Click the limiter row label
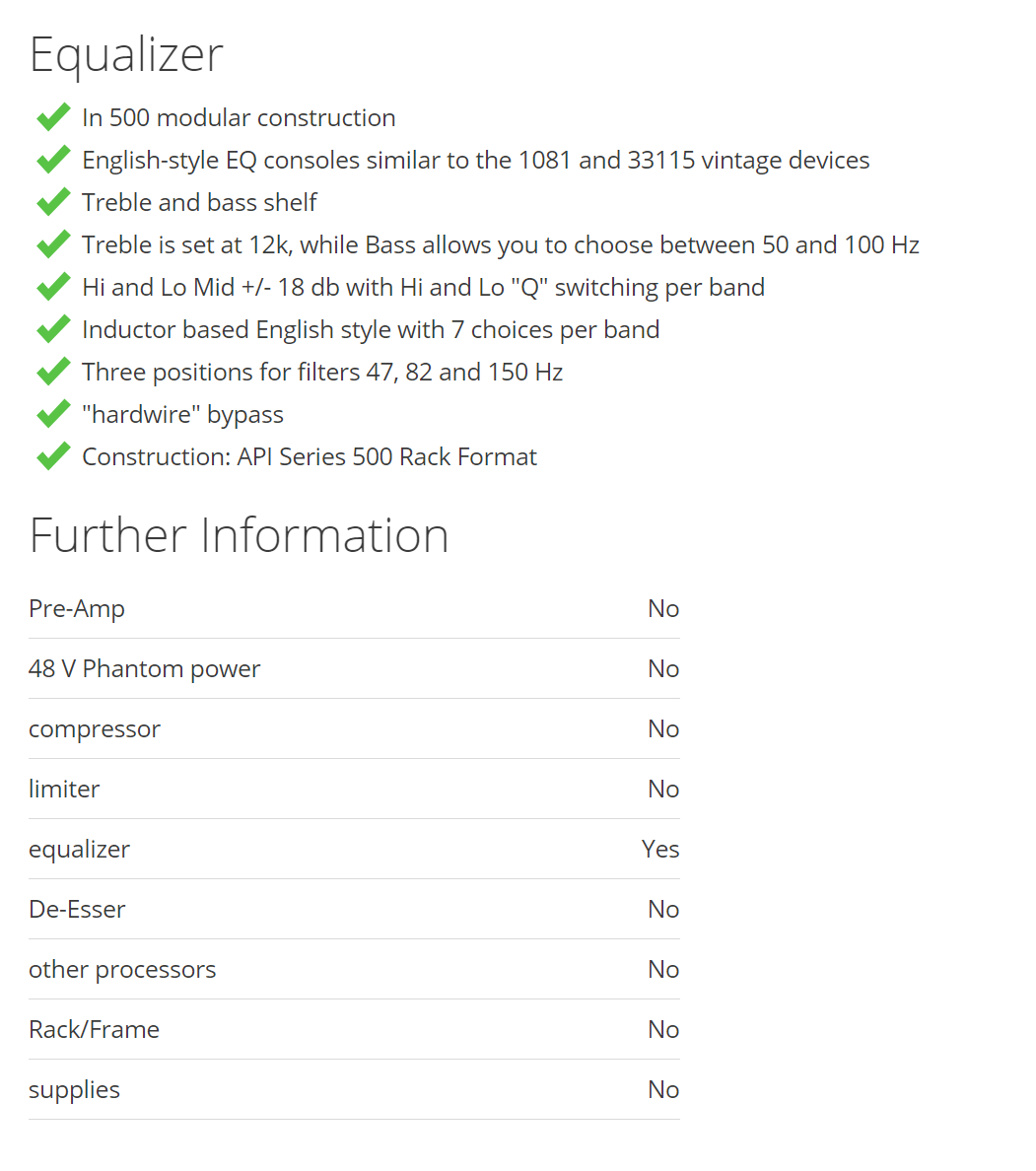Image resolution: width=1036 pixels, height=1171 pixels. (64, 790)
